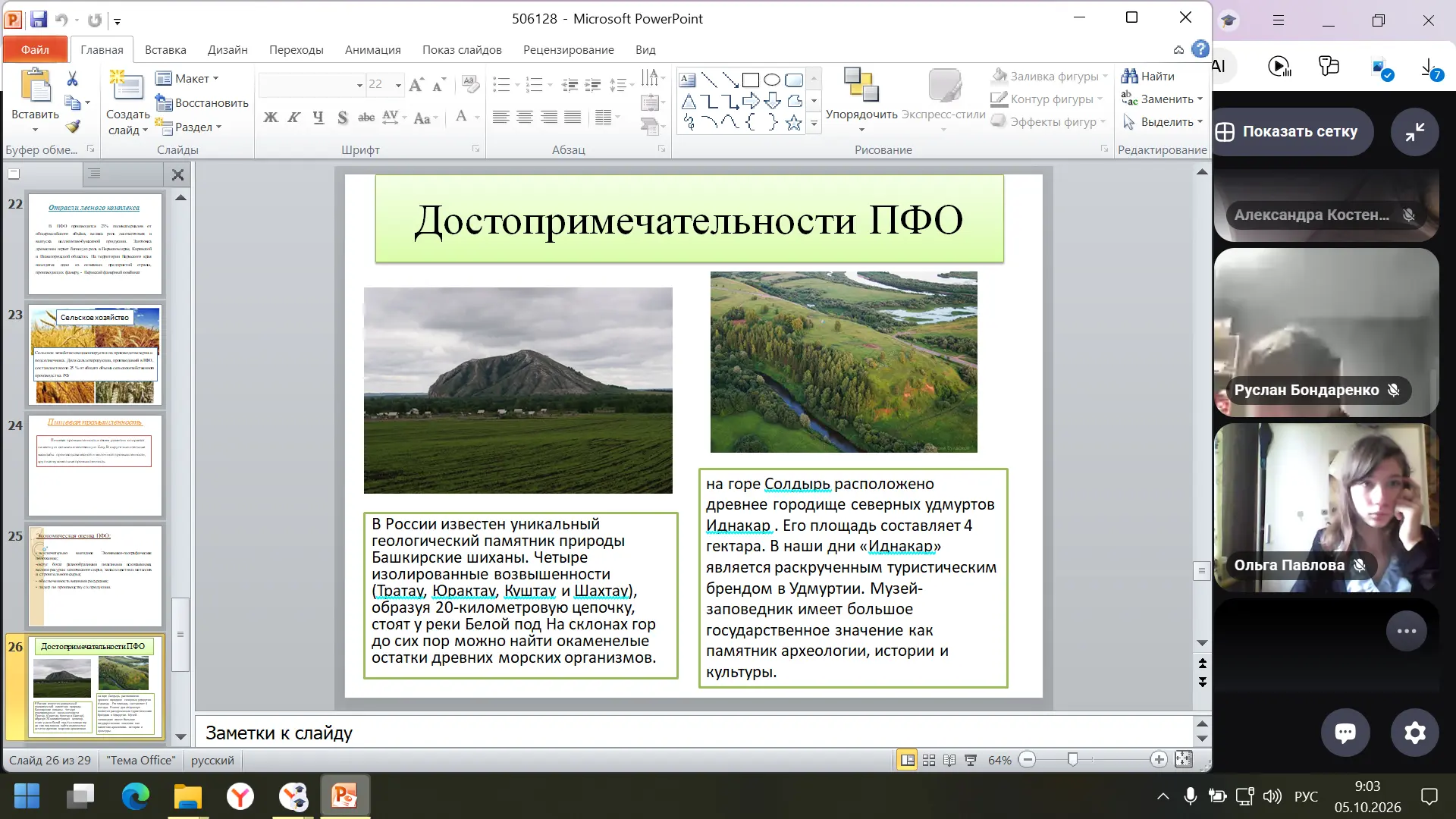Image resolution: width=1456 pixels, height=819 pixels.
Task: Click the Help question mark icon
Action: pos(1200,49)
